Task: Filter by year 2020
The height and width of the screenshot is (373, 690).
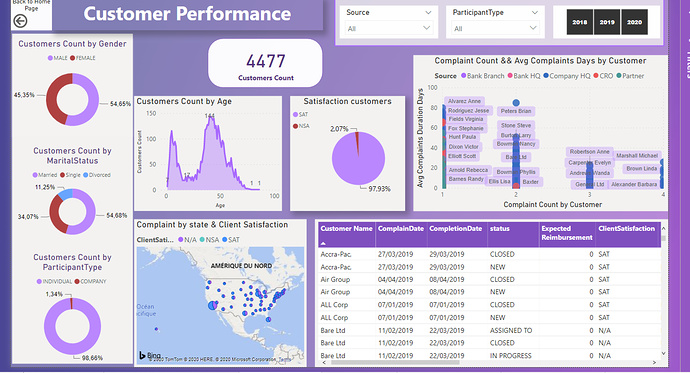Action: point(634,22)
